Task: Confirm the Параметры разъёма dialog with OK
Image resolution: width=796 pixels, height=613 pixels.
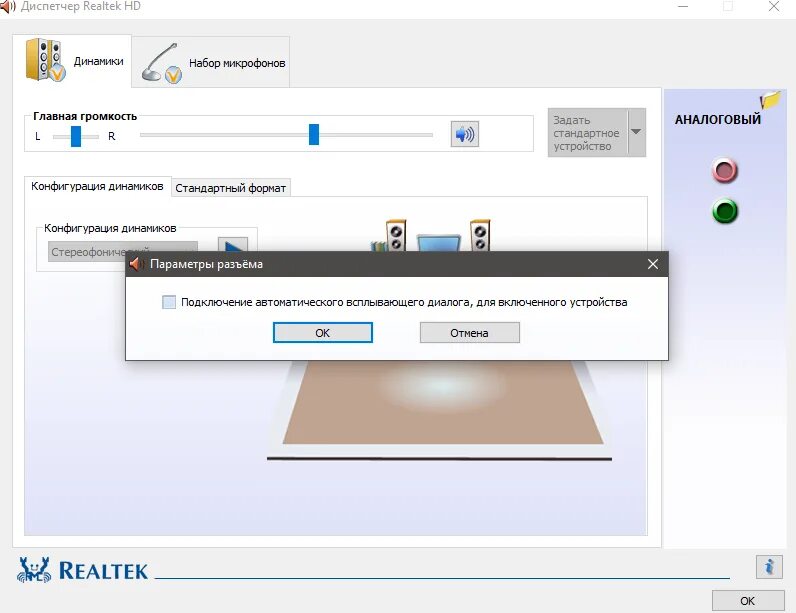Action: point(323,333)
